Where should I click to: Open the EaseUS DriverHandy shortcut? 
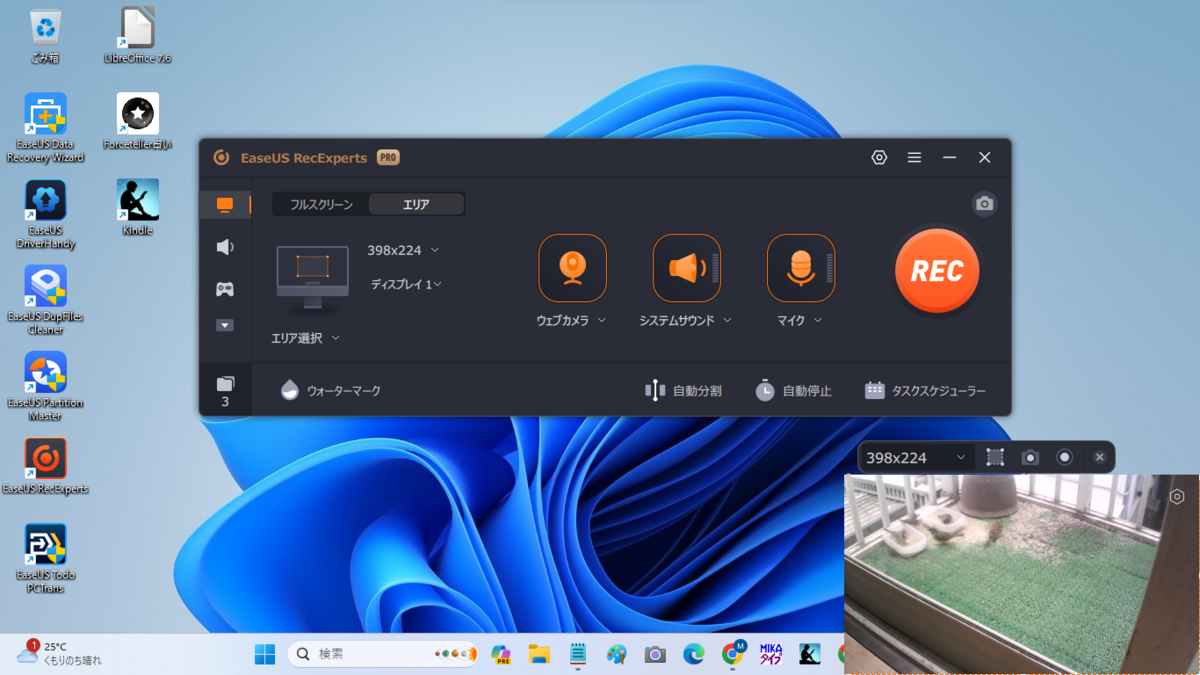45,215
